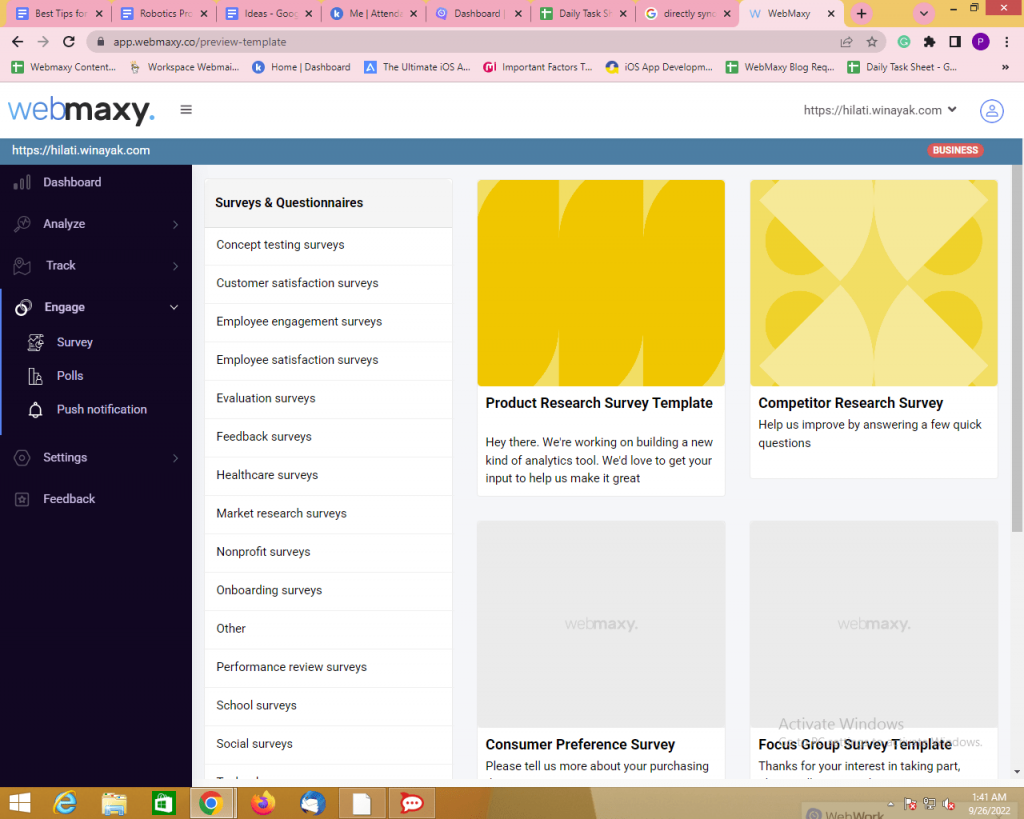This screenshot has width=1024, height=819.
Task: Click the Push notification bell icon
Action: [35, 410]
